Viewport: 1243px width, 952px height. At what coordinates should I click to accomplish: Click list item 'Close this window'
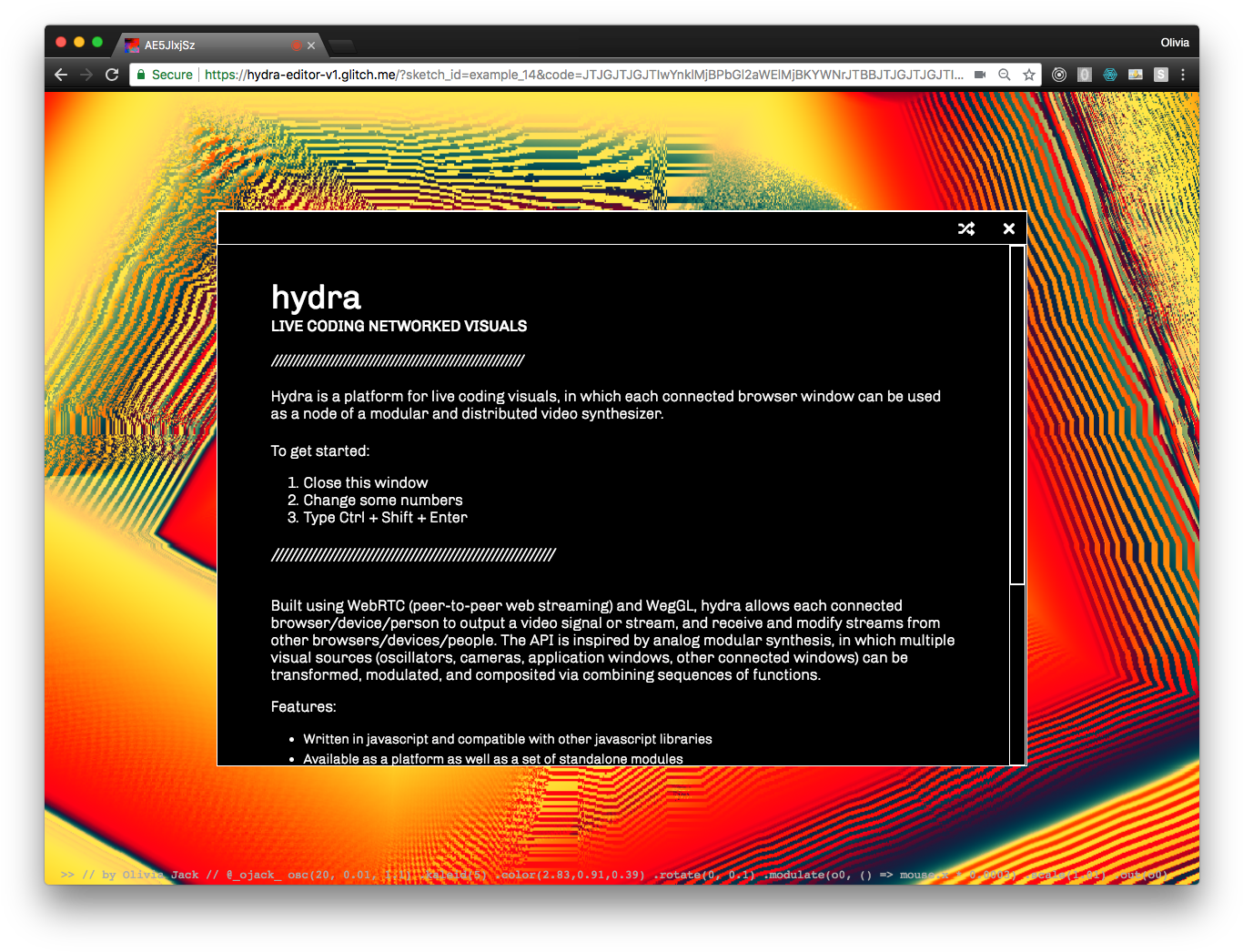click(365, 483)
